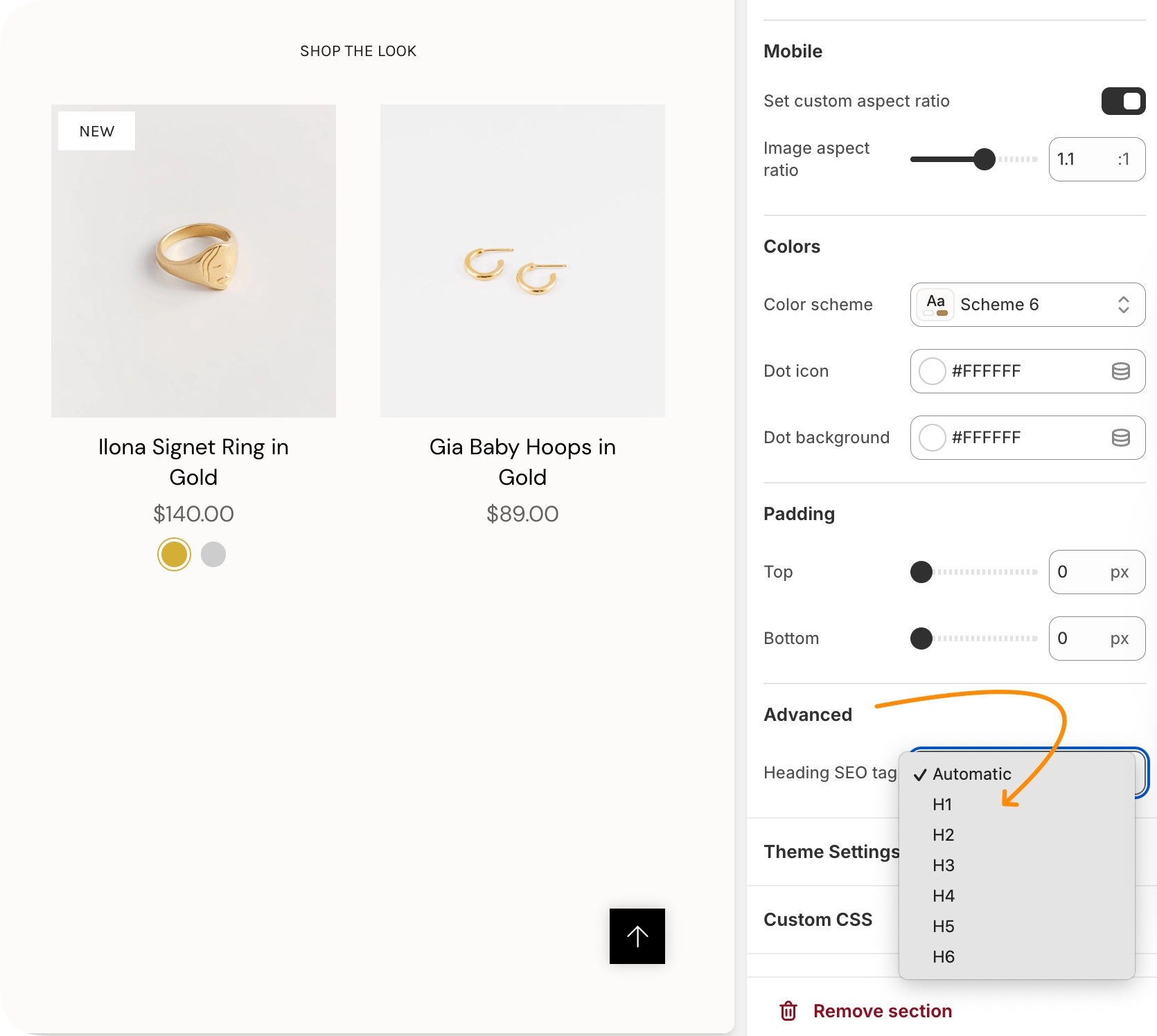Open dynamic source icon for Dot background
Viewport: 1157px width, 1036px height.
(x=1120, y=438)
